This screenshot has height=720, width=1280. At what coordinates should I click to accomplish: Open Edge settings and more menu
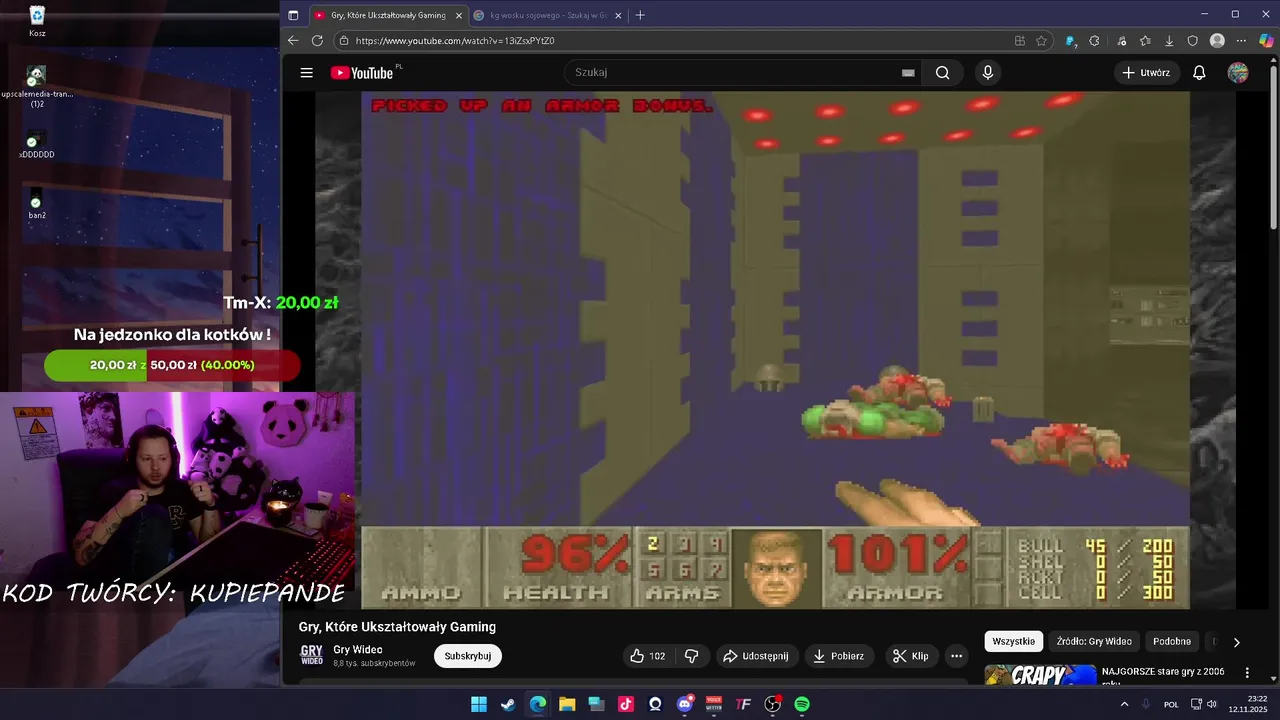pyautogui.click(x=1241, y=41)
